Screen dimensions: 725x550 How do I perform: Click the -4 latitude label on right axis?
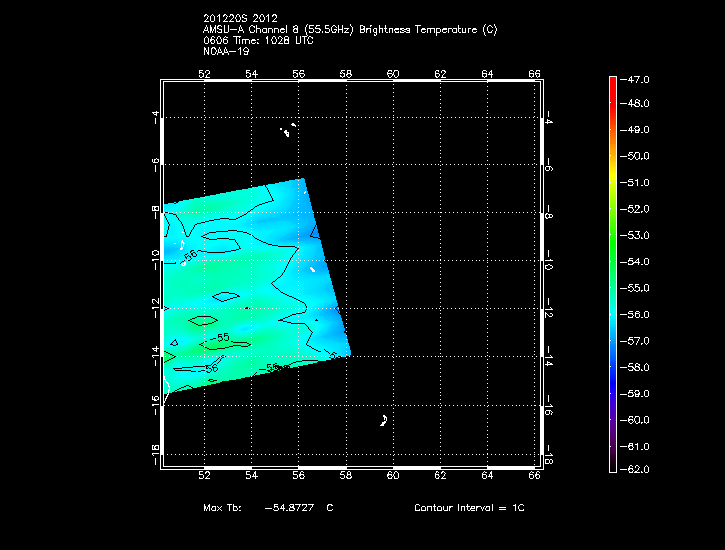[550, 118]
